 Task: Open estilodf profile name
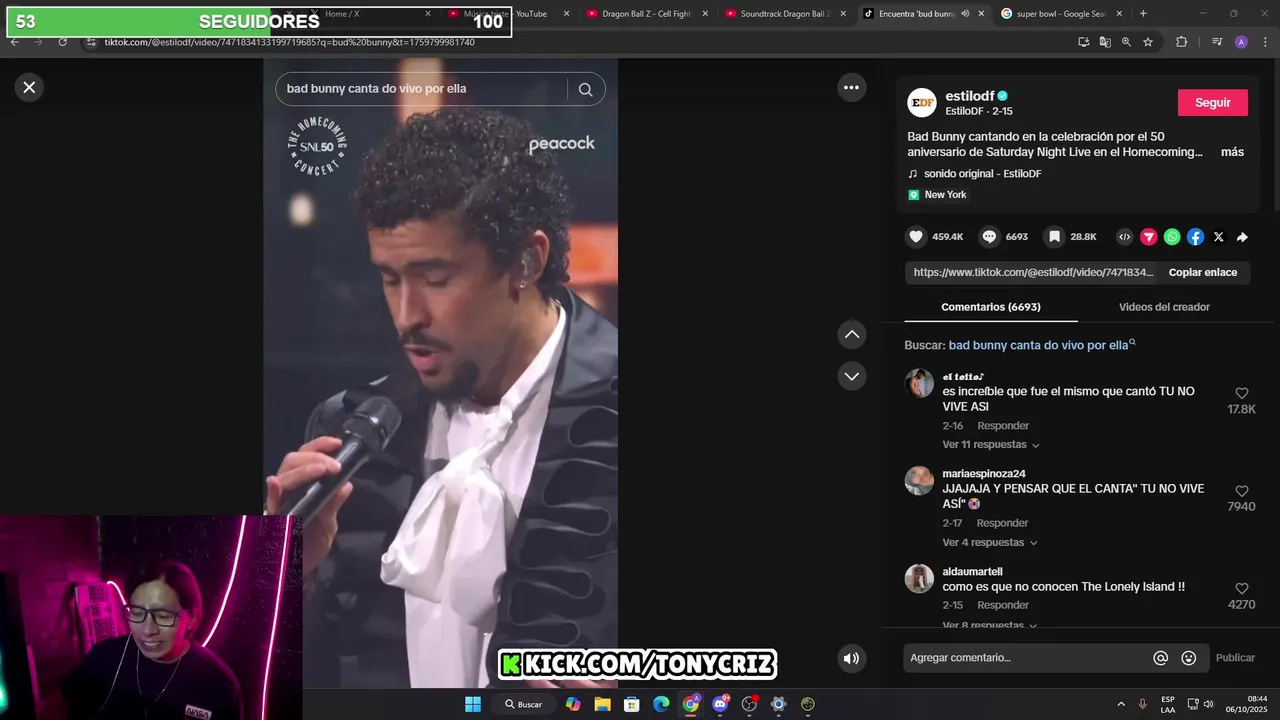[x=969, y=96]
